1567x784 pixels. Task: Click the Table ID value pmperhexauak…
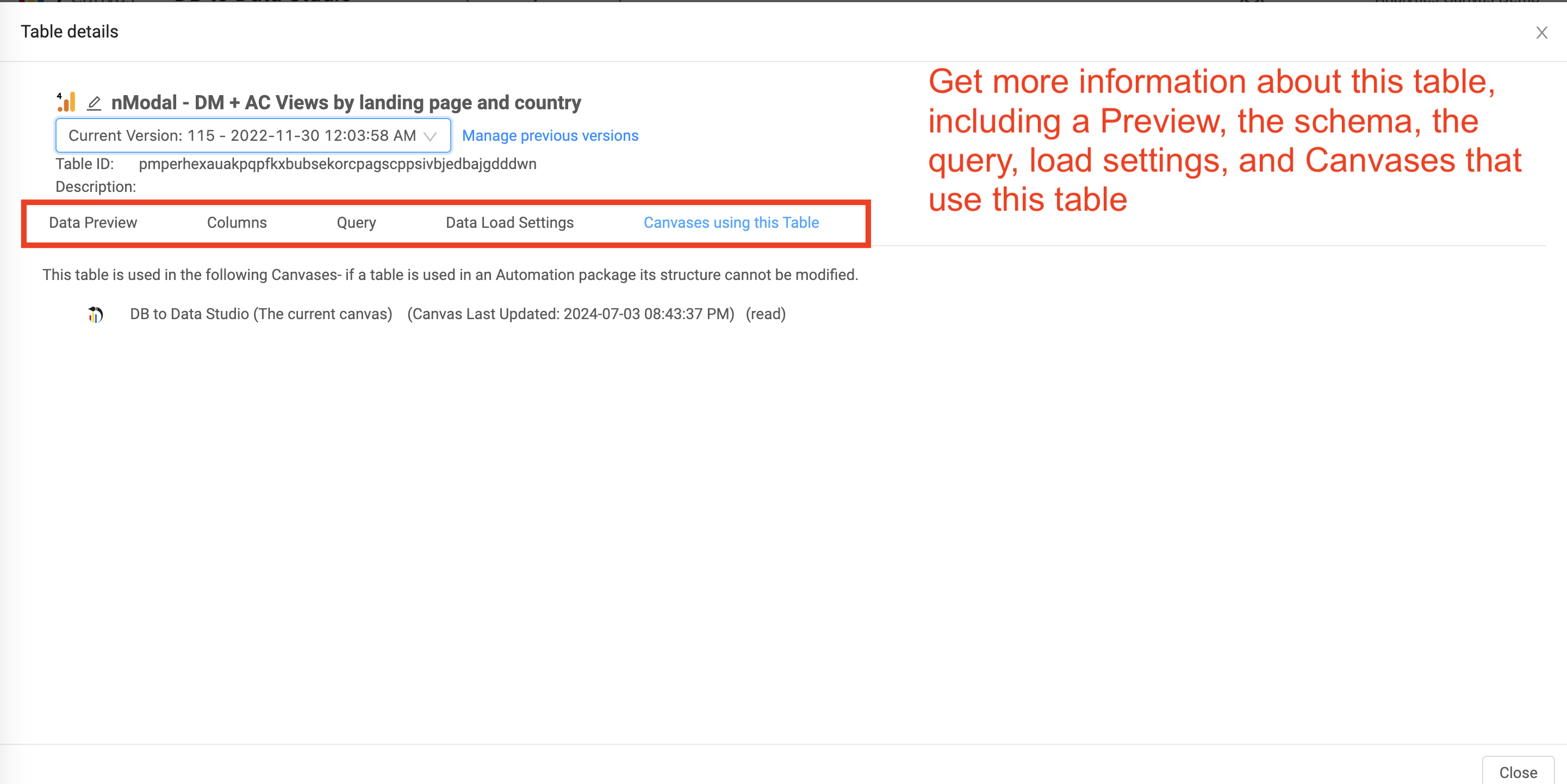point(338,164)
